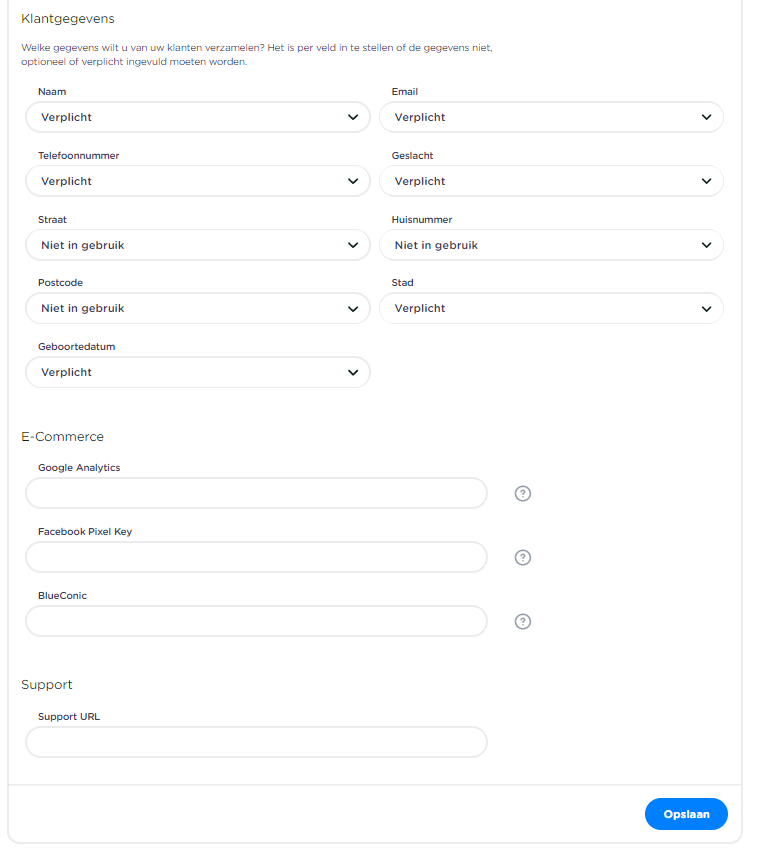Focus the Facebook Pixel Key field
Image resolution: width=759 pixels, height=853 pixels.
coord(256,558)
